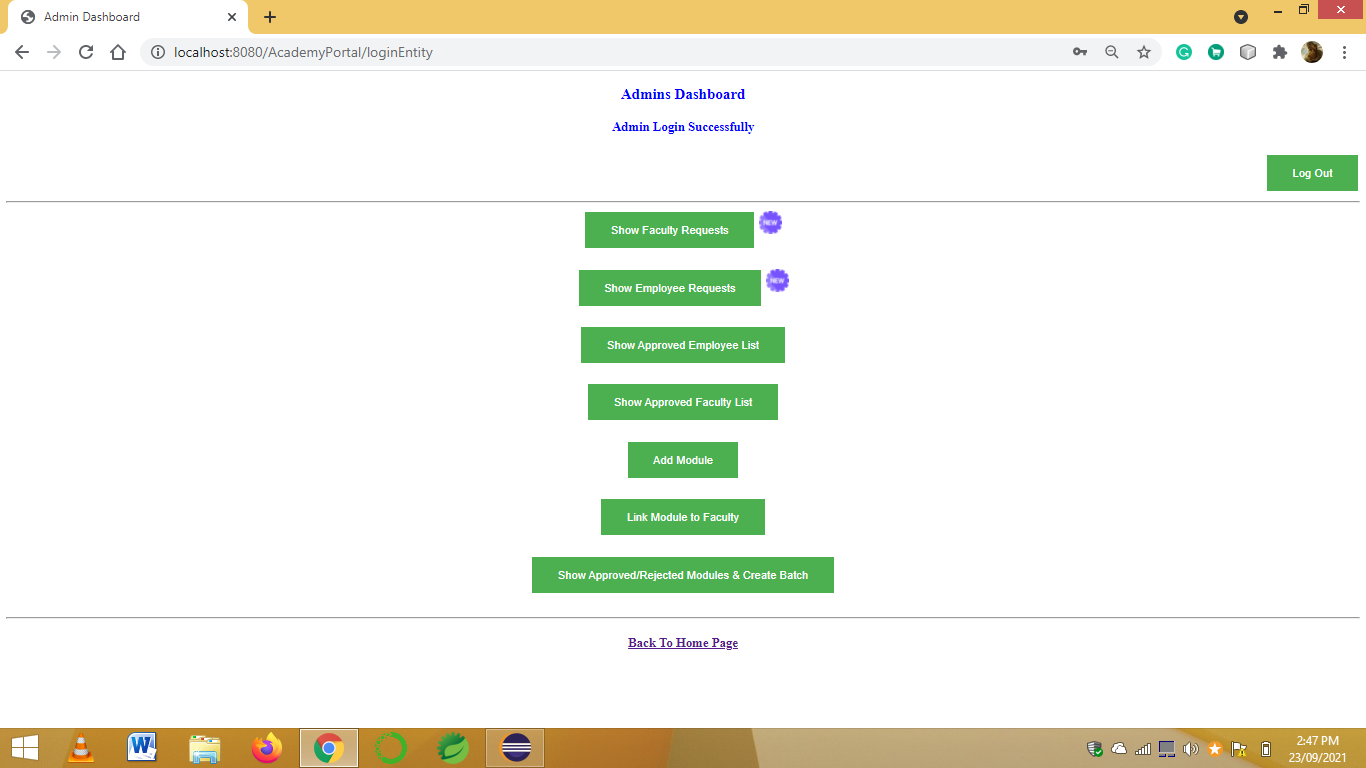Open Firefox from the taskbar

coord(267,748)
